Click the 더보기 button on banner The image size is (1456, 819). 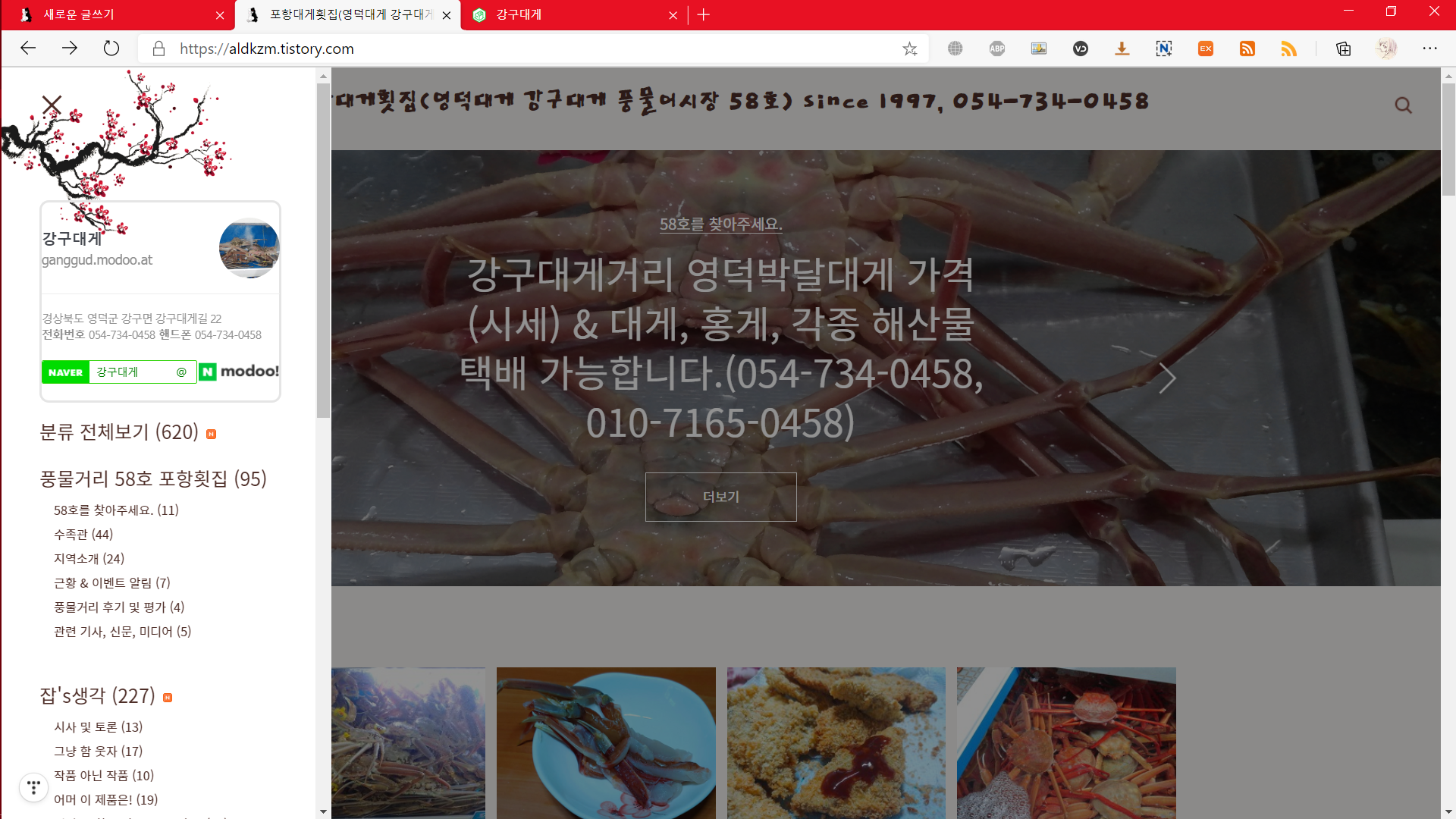click(720, 497)
